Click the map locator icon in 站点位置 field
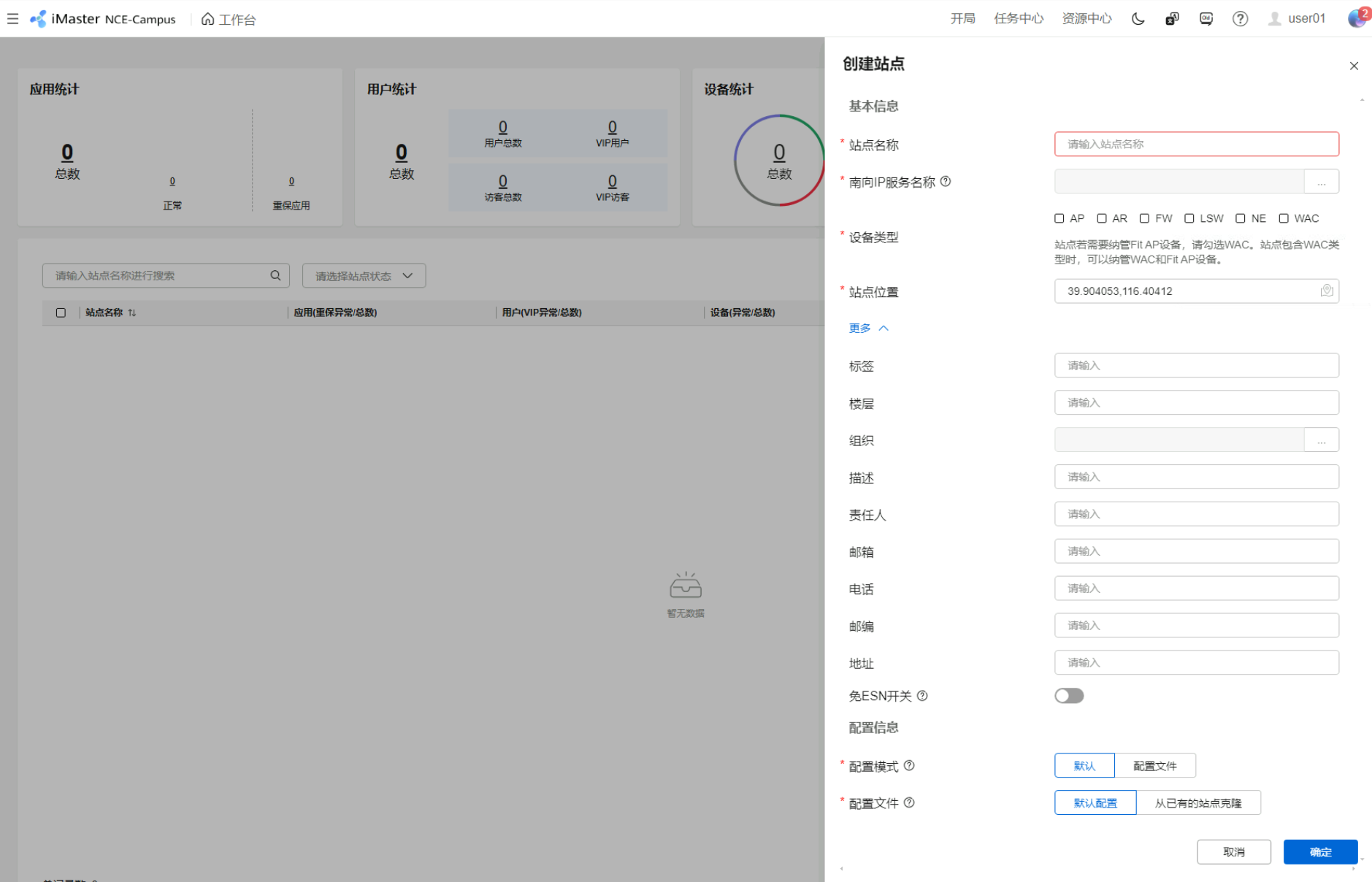This screenshot has width=1372, height=882. point(1326,291)
